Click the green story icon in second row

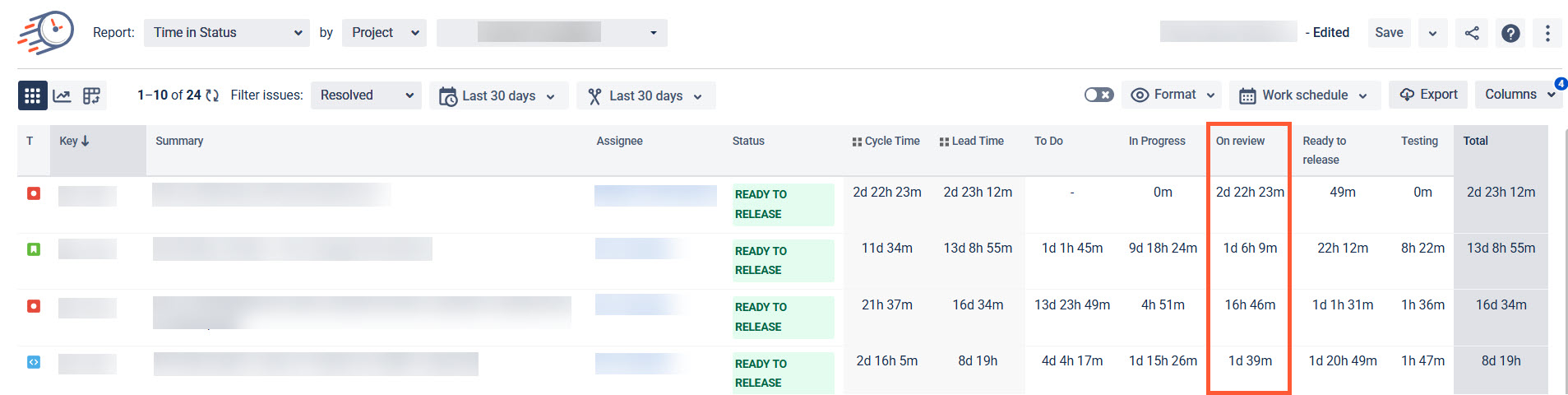[x=34, y=249]
